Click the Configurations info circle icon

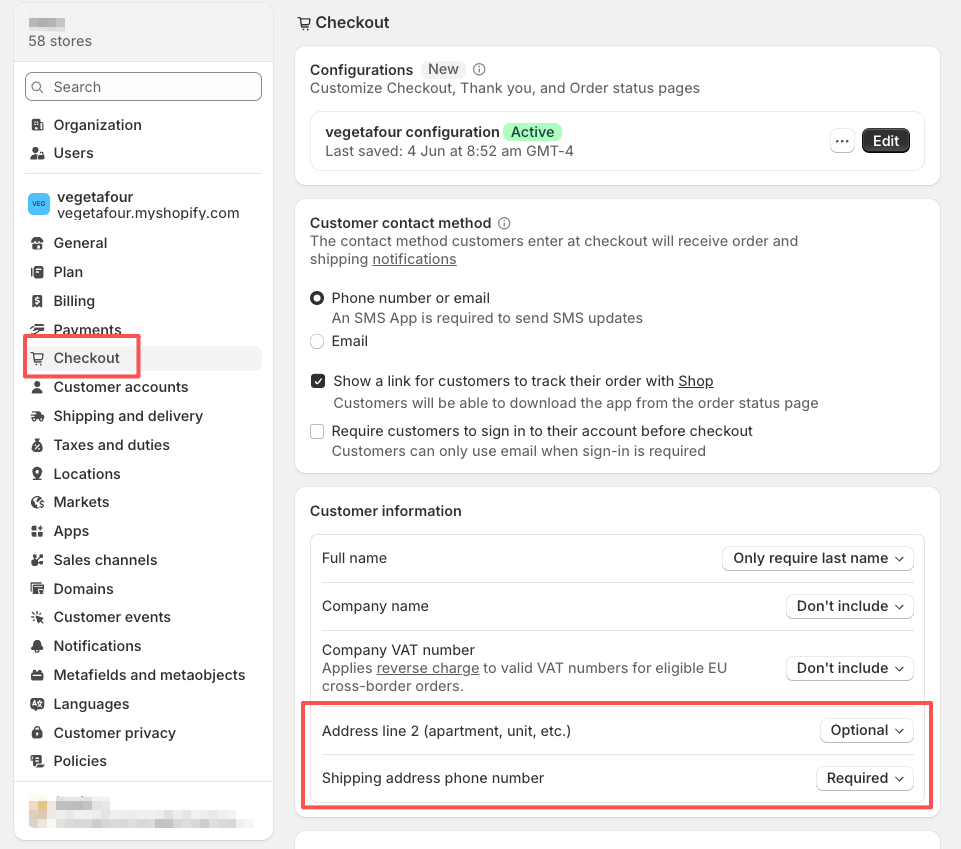point(479,69)
